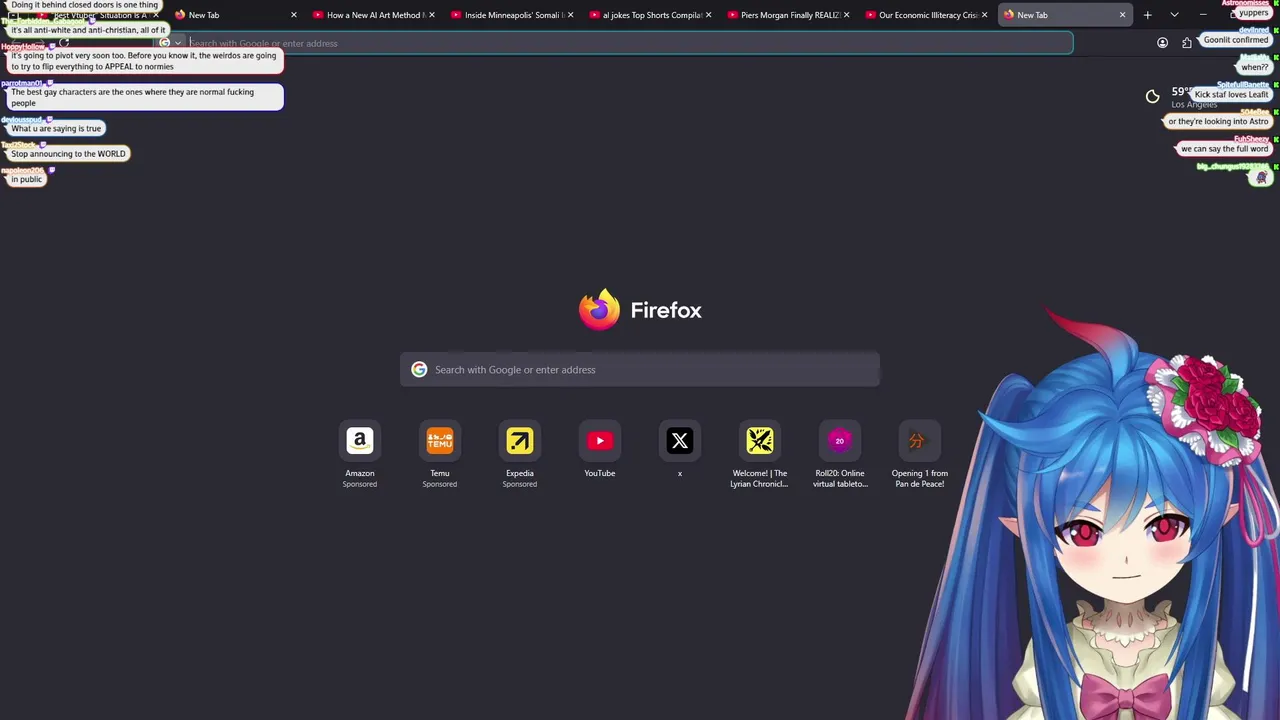
Task: Click 'Opening 1 from Pan de Peace!' label
Action: pyautogui.click(x=920, y=479)
